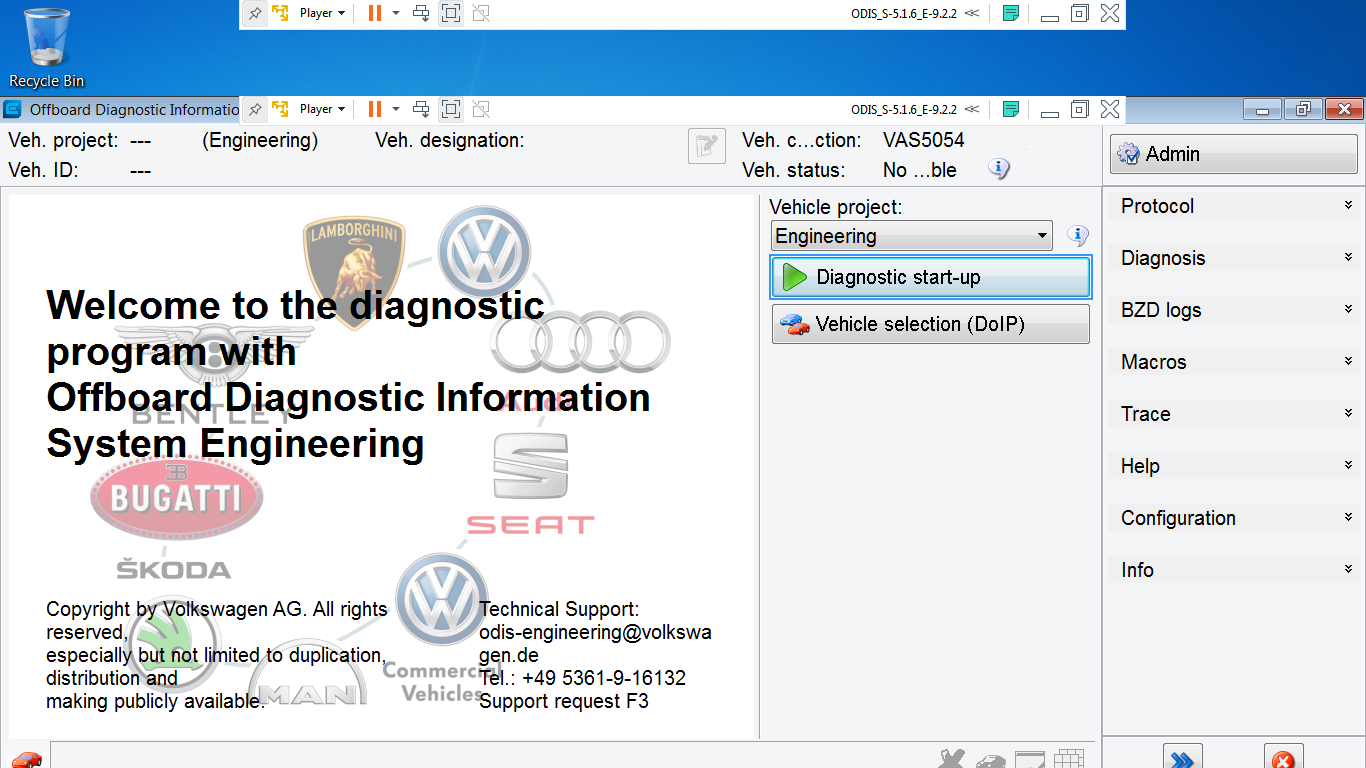
Task: Click the Admin gear icon
Action: coord(1129,154)
